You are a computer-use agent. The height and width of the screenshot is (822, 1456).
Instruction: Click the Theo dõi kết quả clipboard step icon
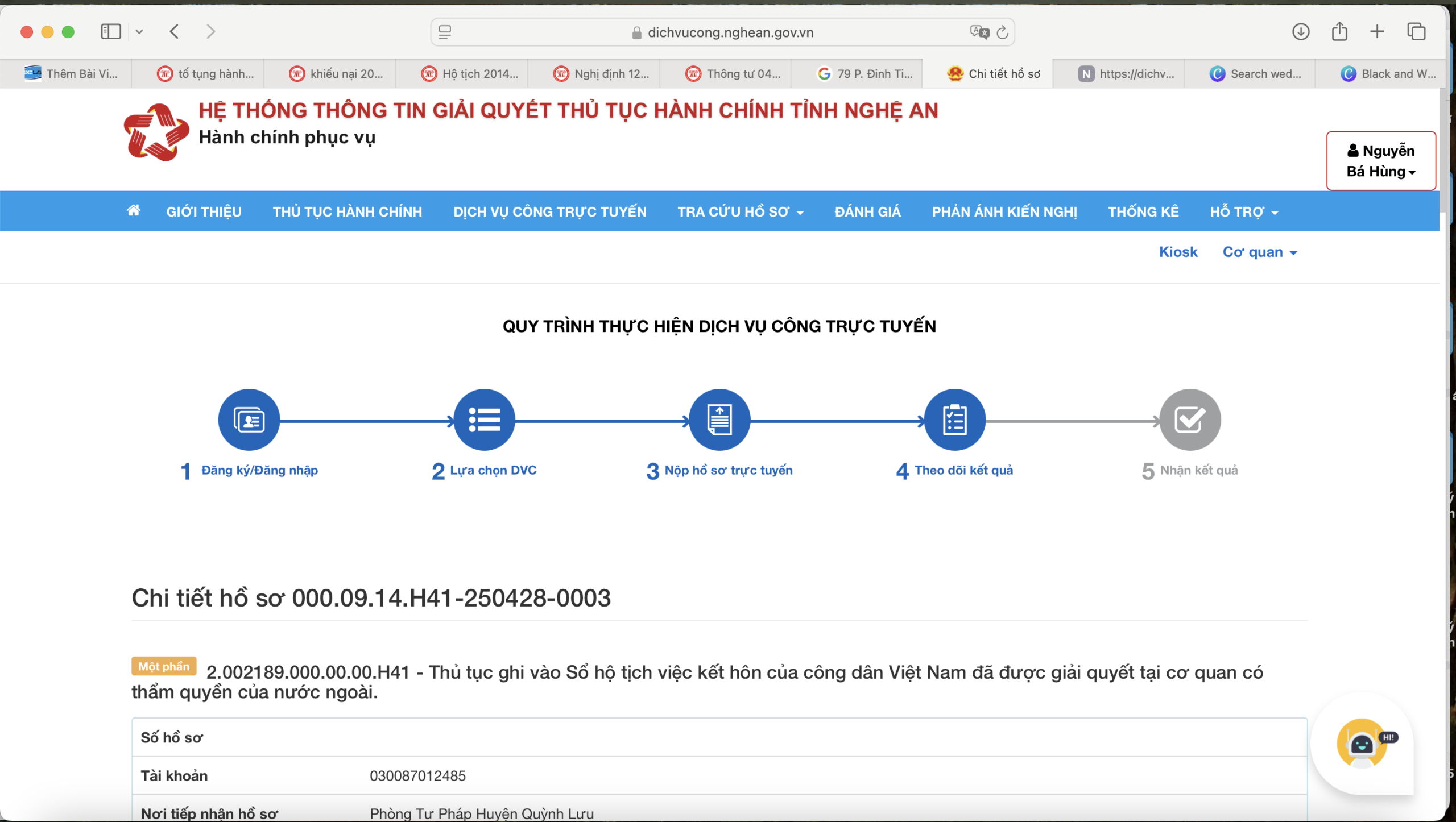click(x=955, y=420)
